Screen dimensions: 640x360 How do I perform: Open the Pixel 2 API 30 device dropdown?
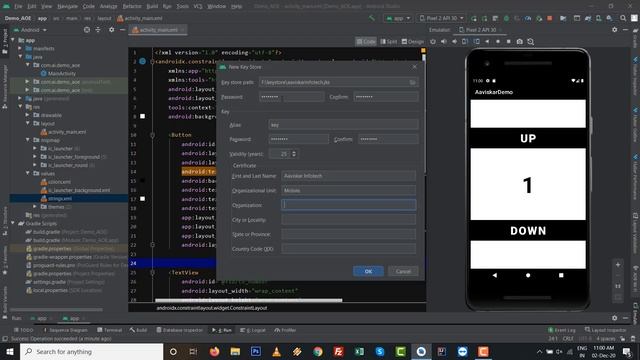click(x=441, y=18)
